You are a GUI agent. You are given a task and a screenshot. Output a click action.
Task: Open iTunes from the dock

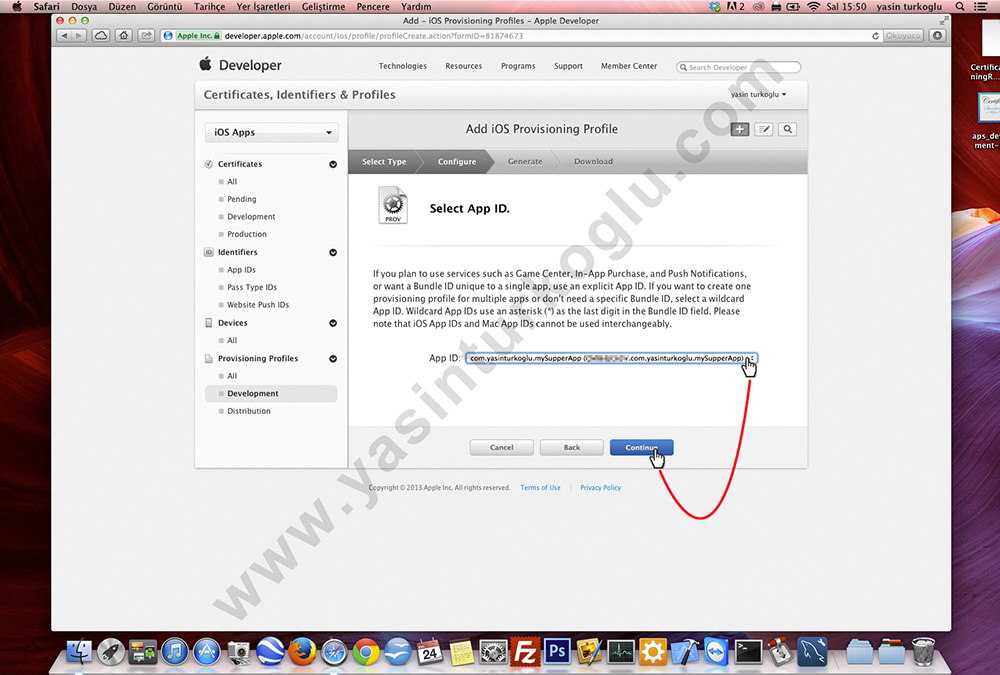pyautogui.click(x=175, y=652)
